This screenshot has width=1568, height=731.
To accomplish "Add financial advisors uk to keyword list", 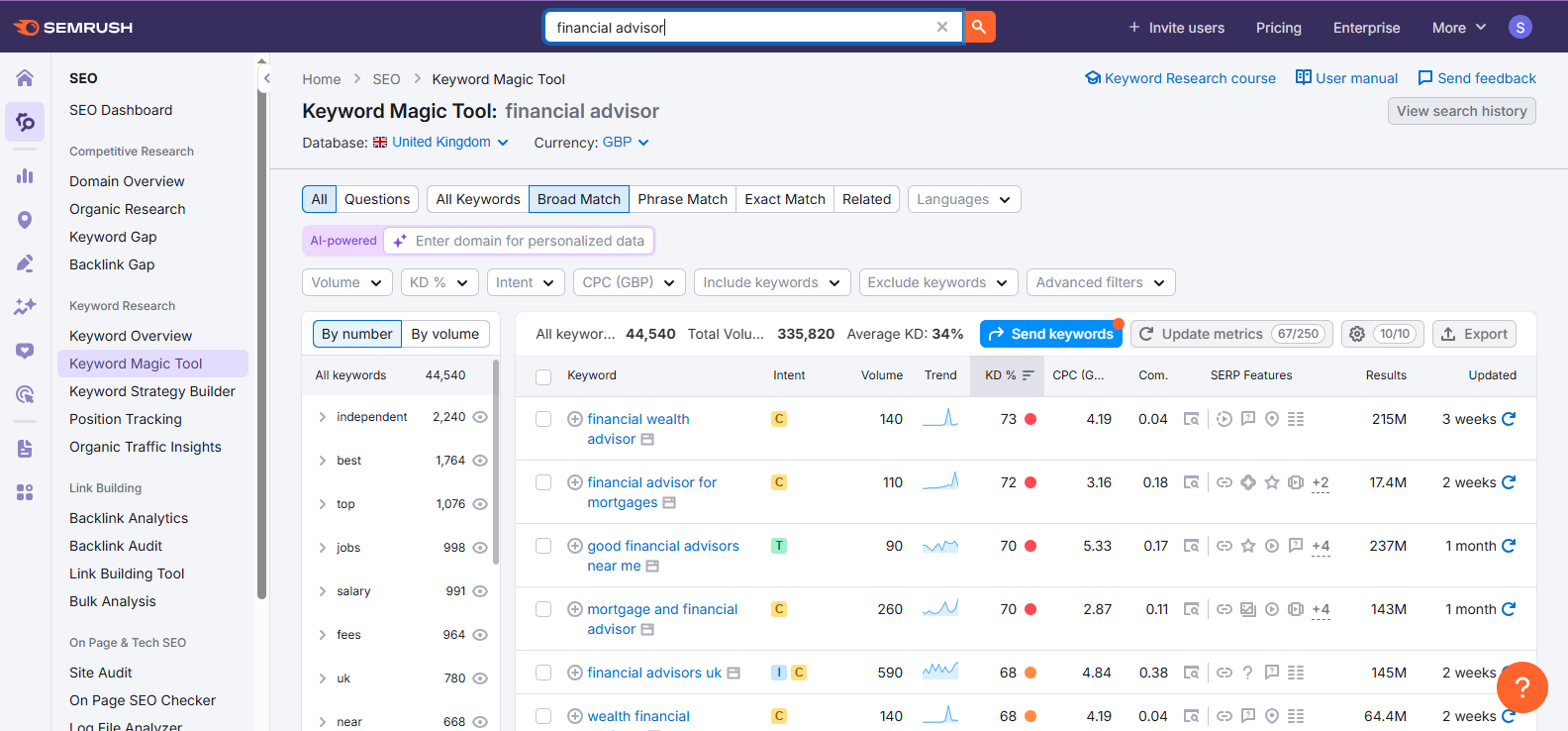I will tap(574, 673).
